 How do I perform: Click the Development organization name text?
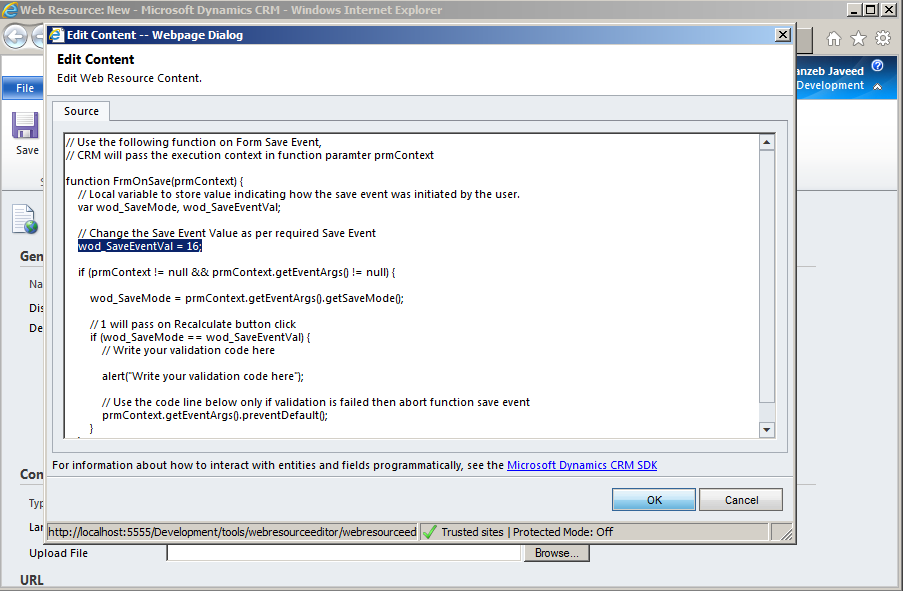click(x=830, y=85)
